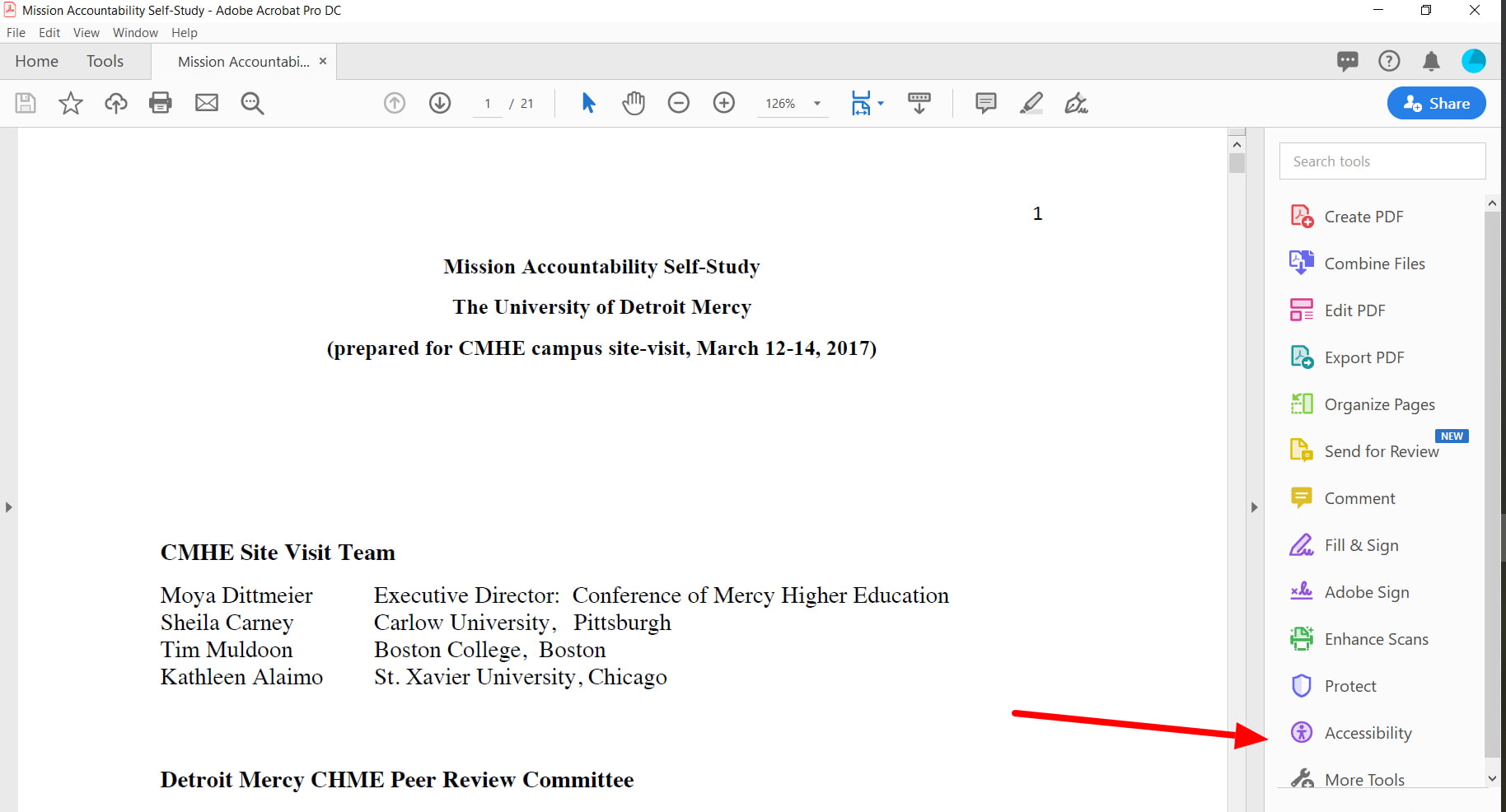Open the Help question mark icon
1506x812 pixels.
pyautogui.click(x=1389, y=61)
